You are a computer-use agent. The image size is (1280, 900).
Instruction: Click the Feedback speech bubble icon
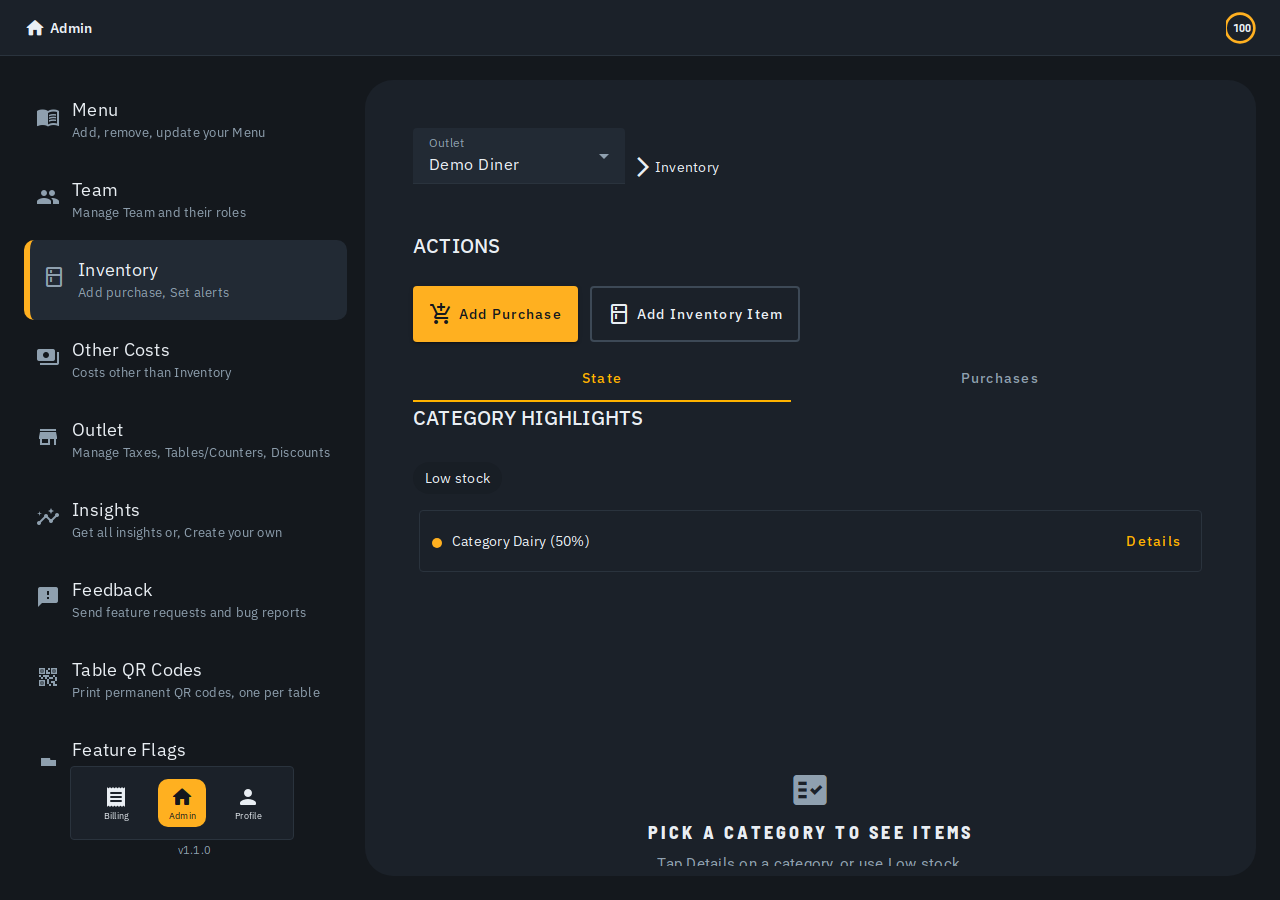(48, 597)
